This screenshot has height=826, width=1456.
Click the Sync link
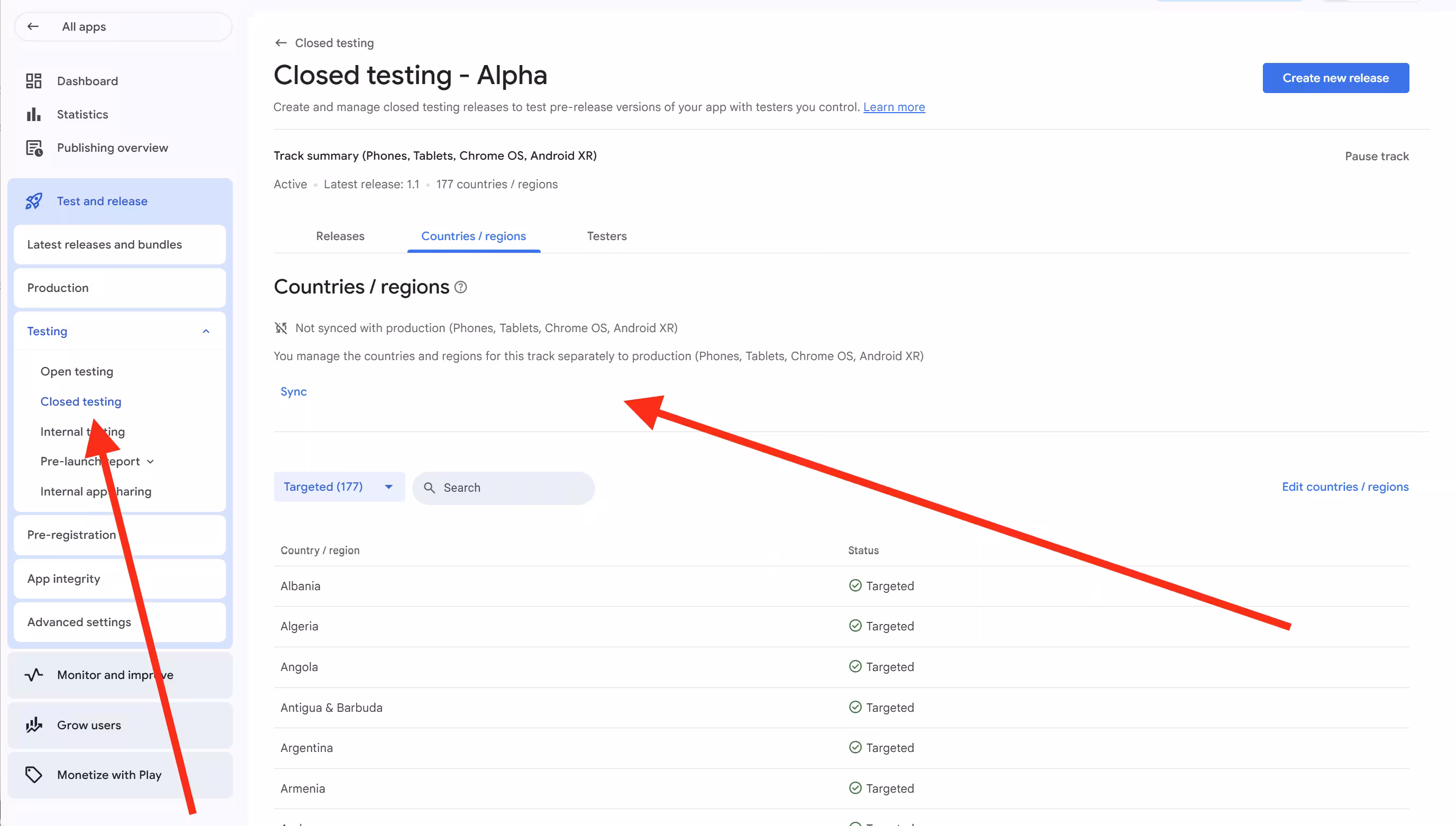click(x=293, y=391)
